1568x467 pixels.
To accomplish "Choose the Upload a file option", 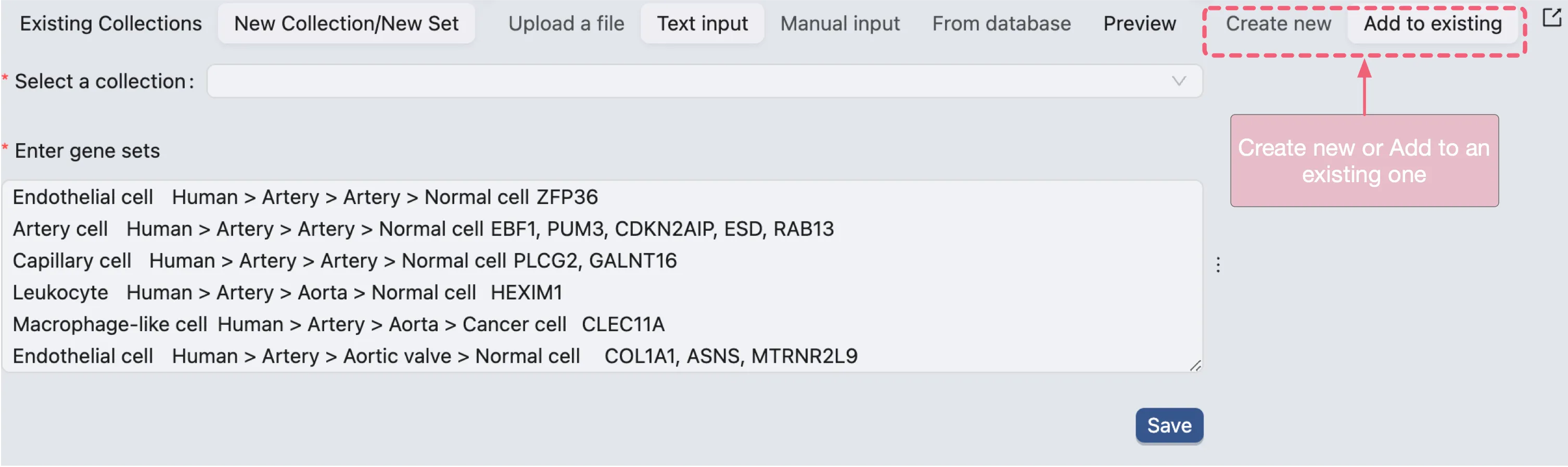I will tap(566, 23).
